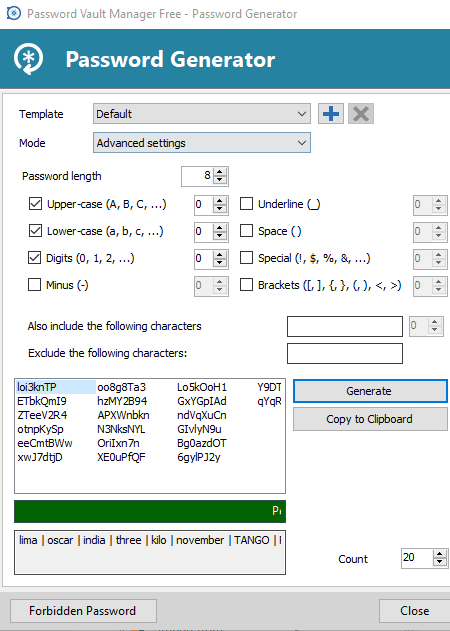
Task: Enable the Minus (-) checkbox
Action: pyautogui.click(x=35, y=285)
